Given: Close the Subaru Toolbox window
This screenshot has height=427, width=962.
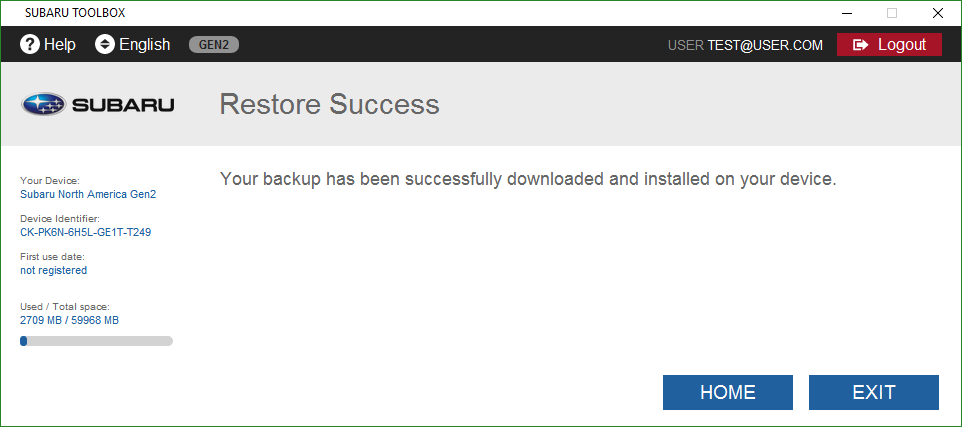Looking at the screenshot, I should tap(937, 13).
